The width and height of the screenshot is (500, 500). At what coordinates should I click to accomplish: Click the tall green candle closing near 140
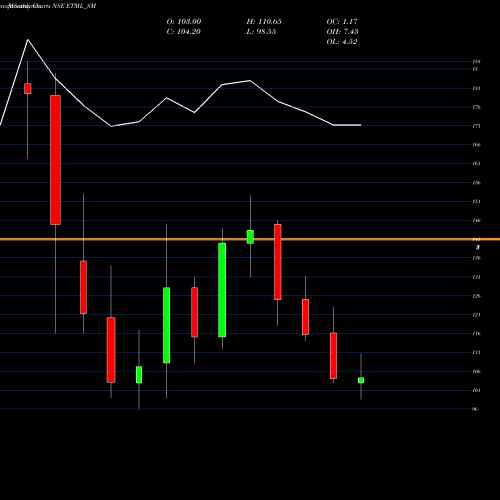coord(222,290)
